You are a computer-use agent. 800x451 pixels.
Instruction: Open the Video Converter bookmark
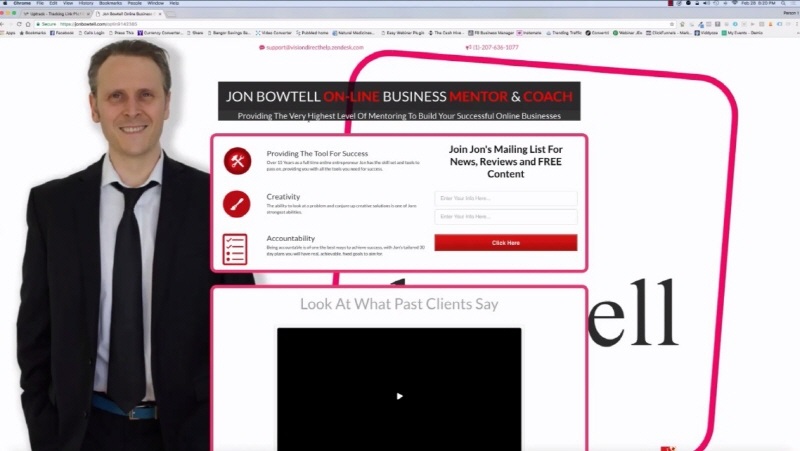pos(273,33)
